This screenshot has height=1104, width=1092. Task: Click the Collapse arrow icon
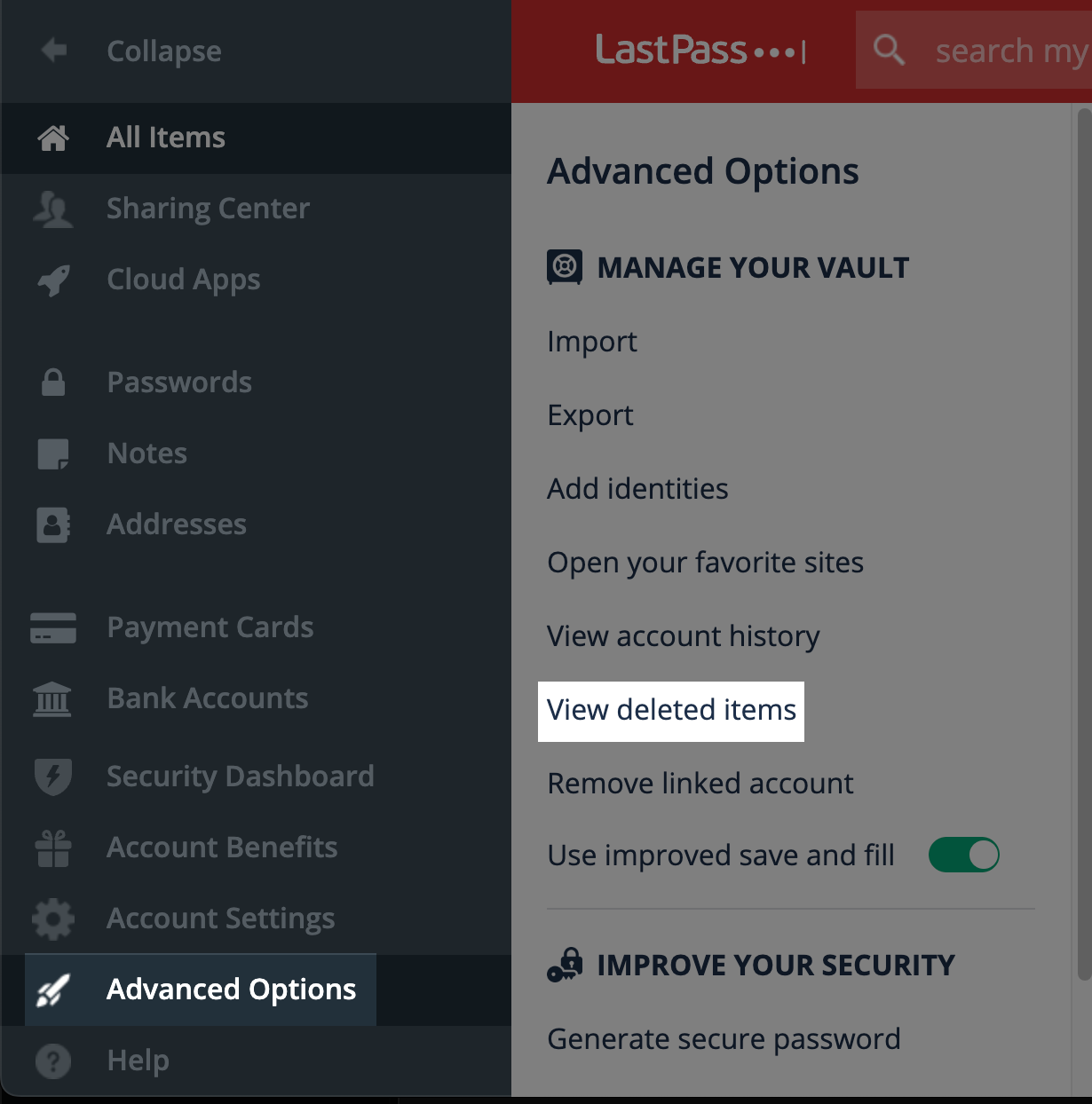click(x=54, y=51)
